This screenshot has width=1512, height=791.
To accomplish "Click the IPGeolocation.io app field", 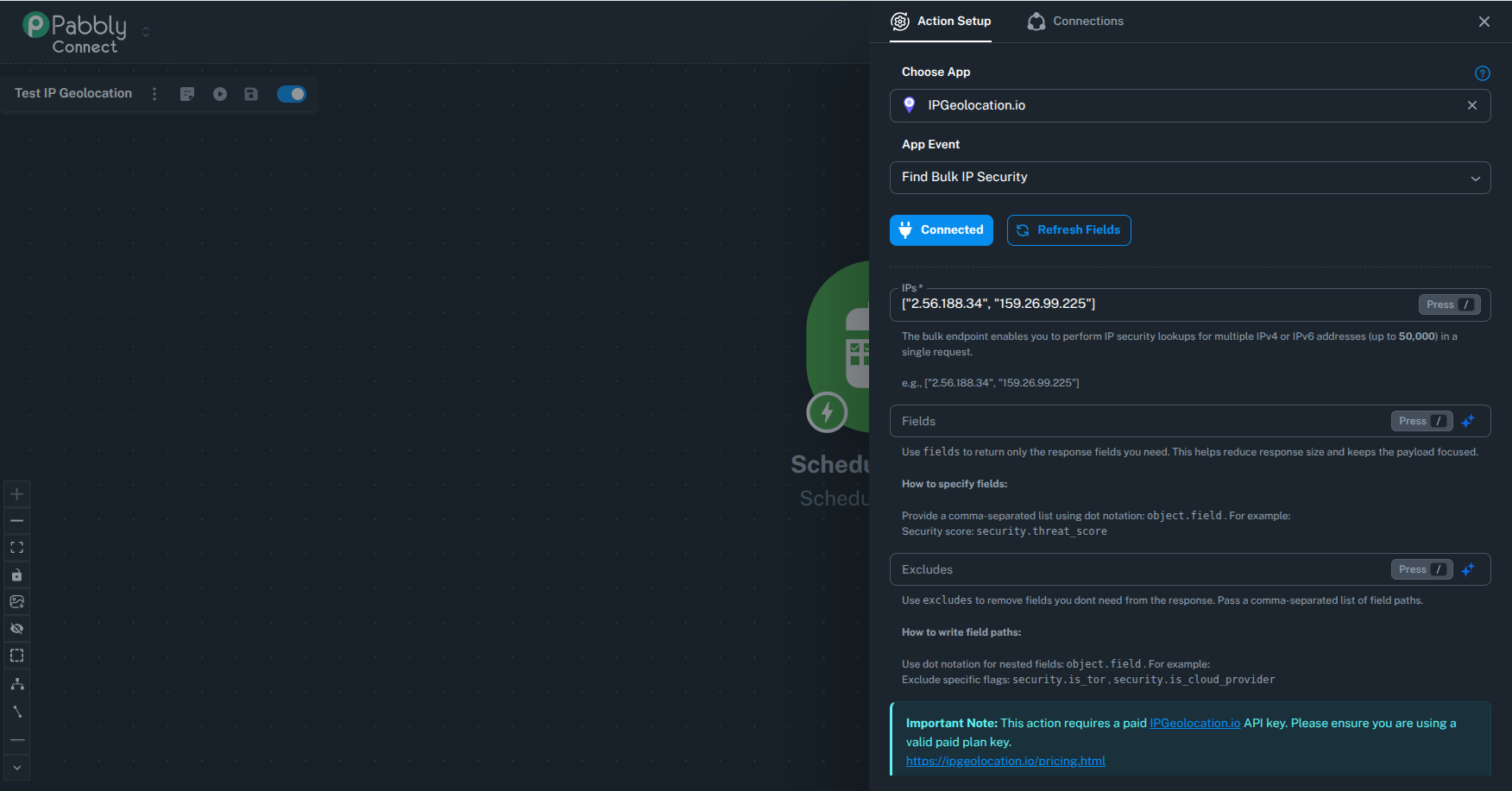I will [1190, 105].
